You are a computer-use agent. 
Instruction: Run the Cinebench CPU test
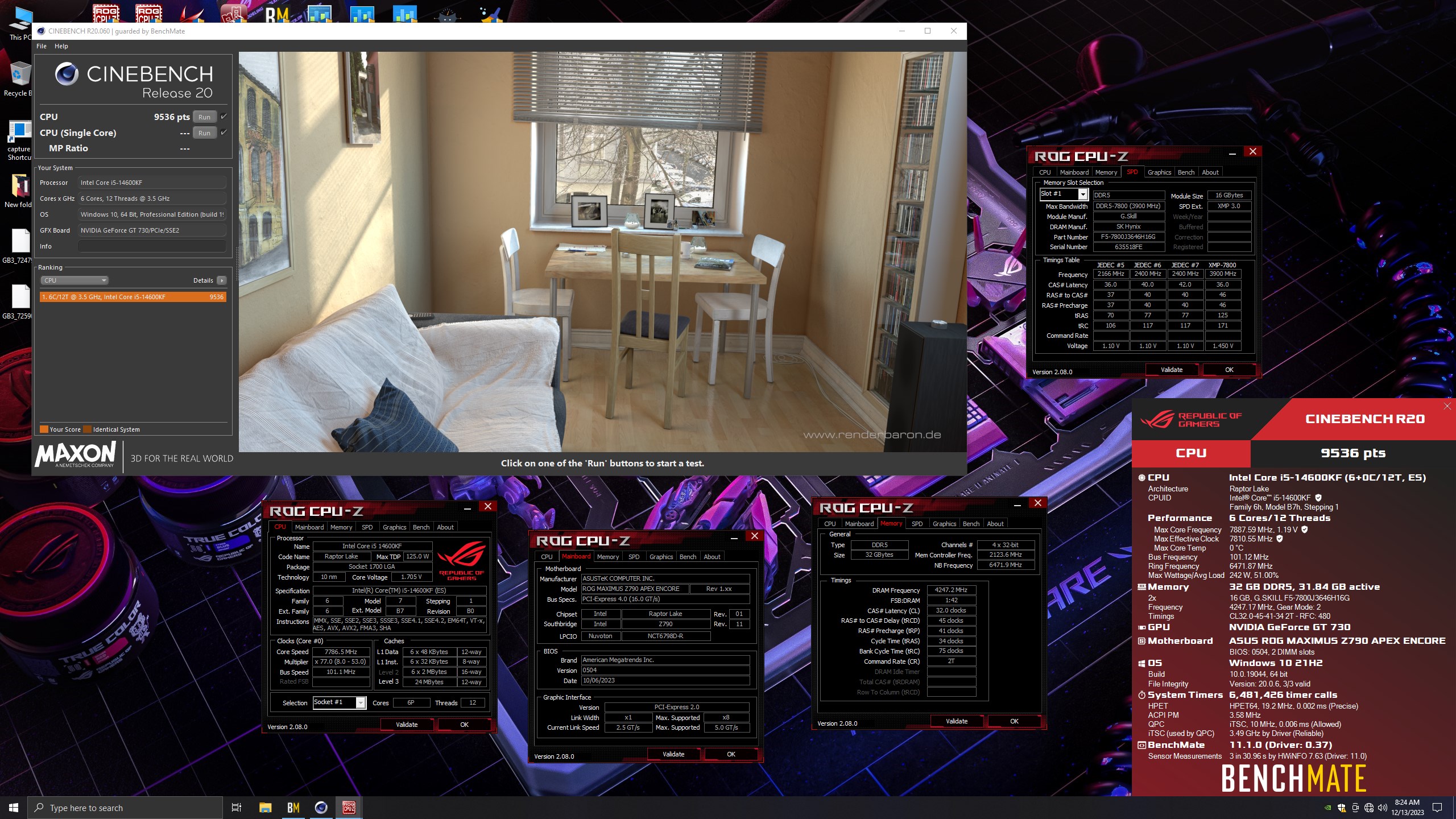[x=204, y=117]
